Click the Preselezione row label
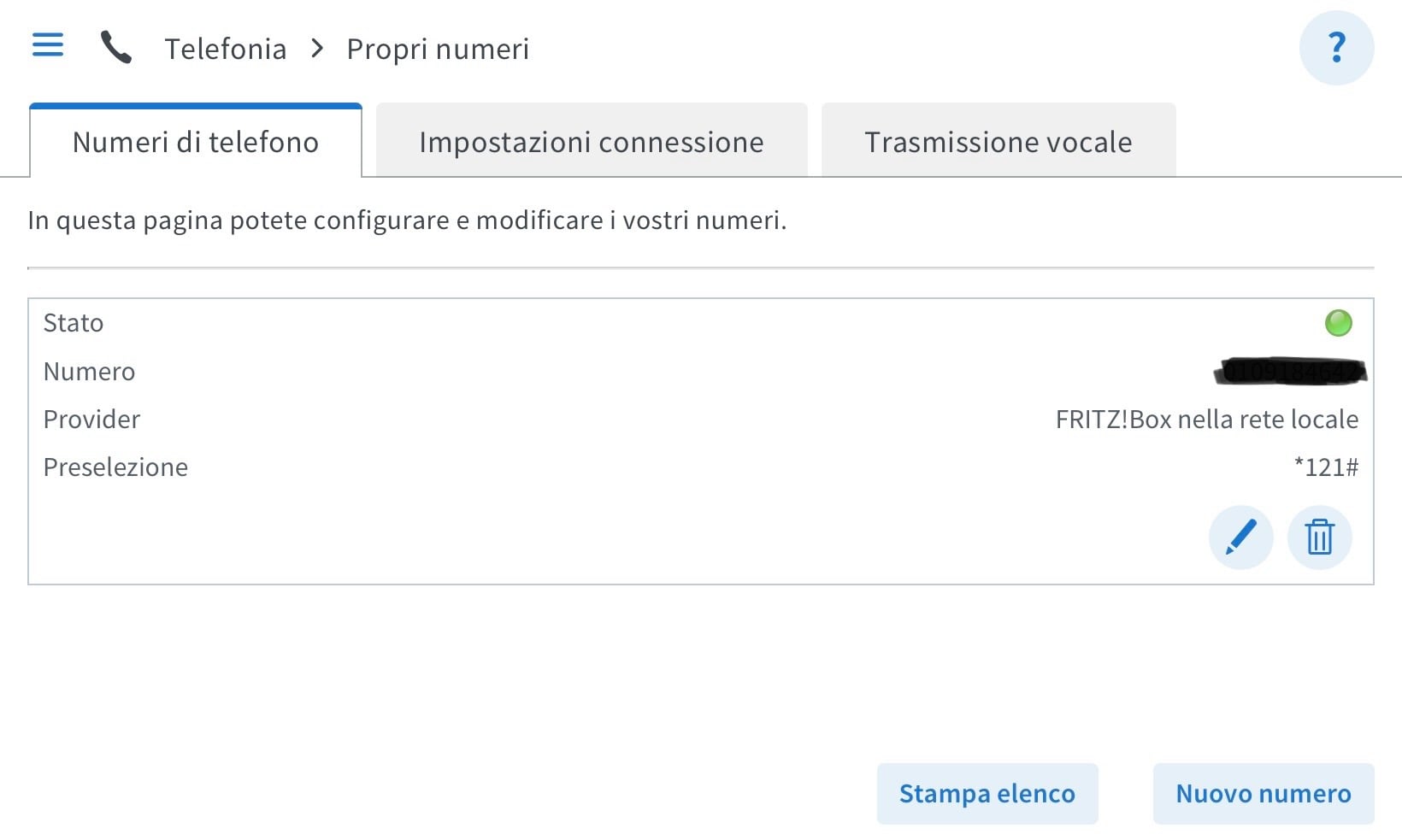Screen dimensions: 1402x840 click(115, 467)
